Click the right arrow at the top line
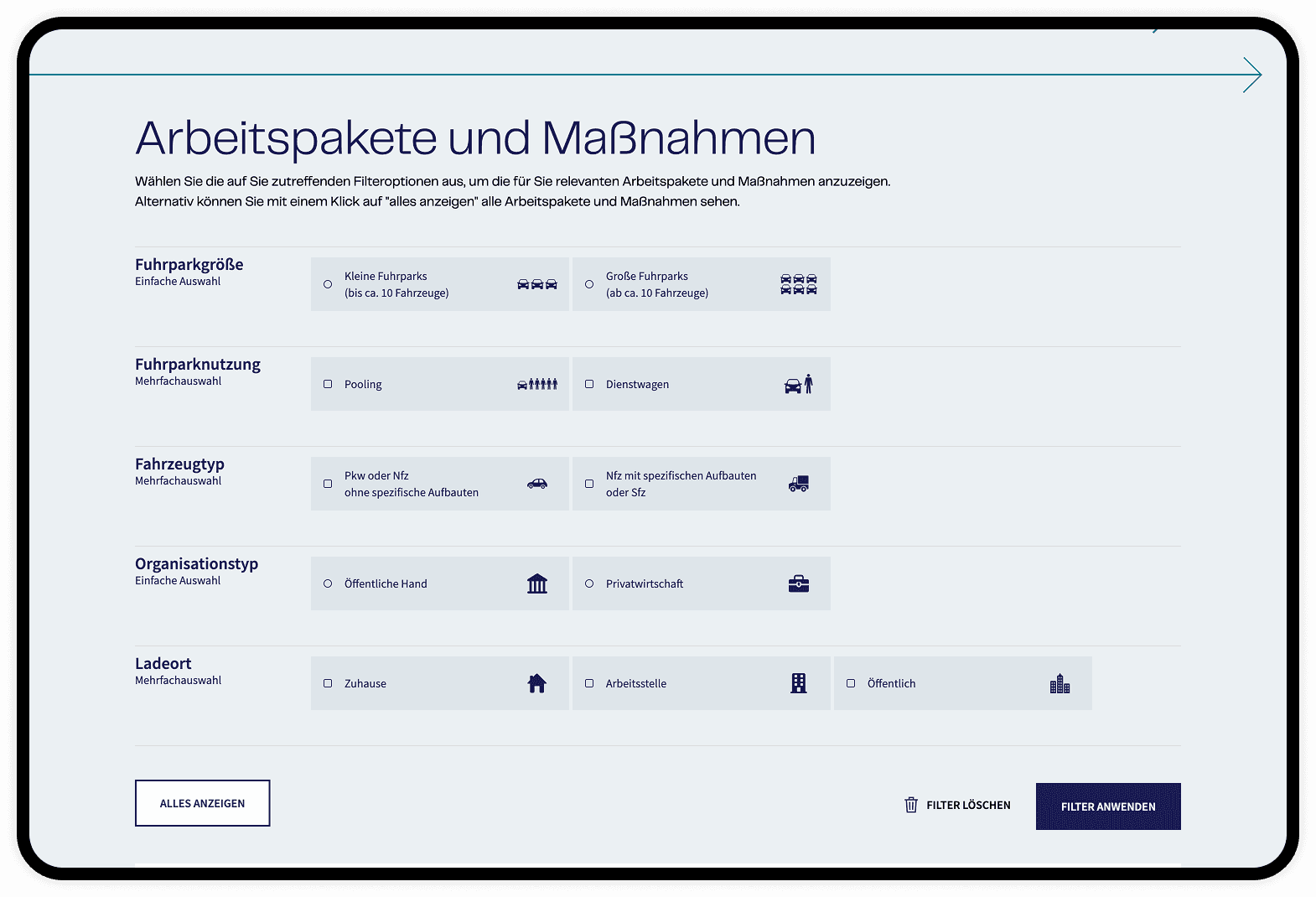Viewport: 1316px width, 897px height. pyautogui.click(x=1252, y=75)
